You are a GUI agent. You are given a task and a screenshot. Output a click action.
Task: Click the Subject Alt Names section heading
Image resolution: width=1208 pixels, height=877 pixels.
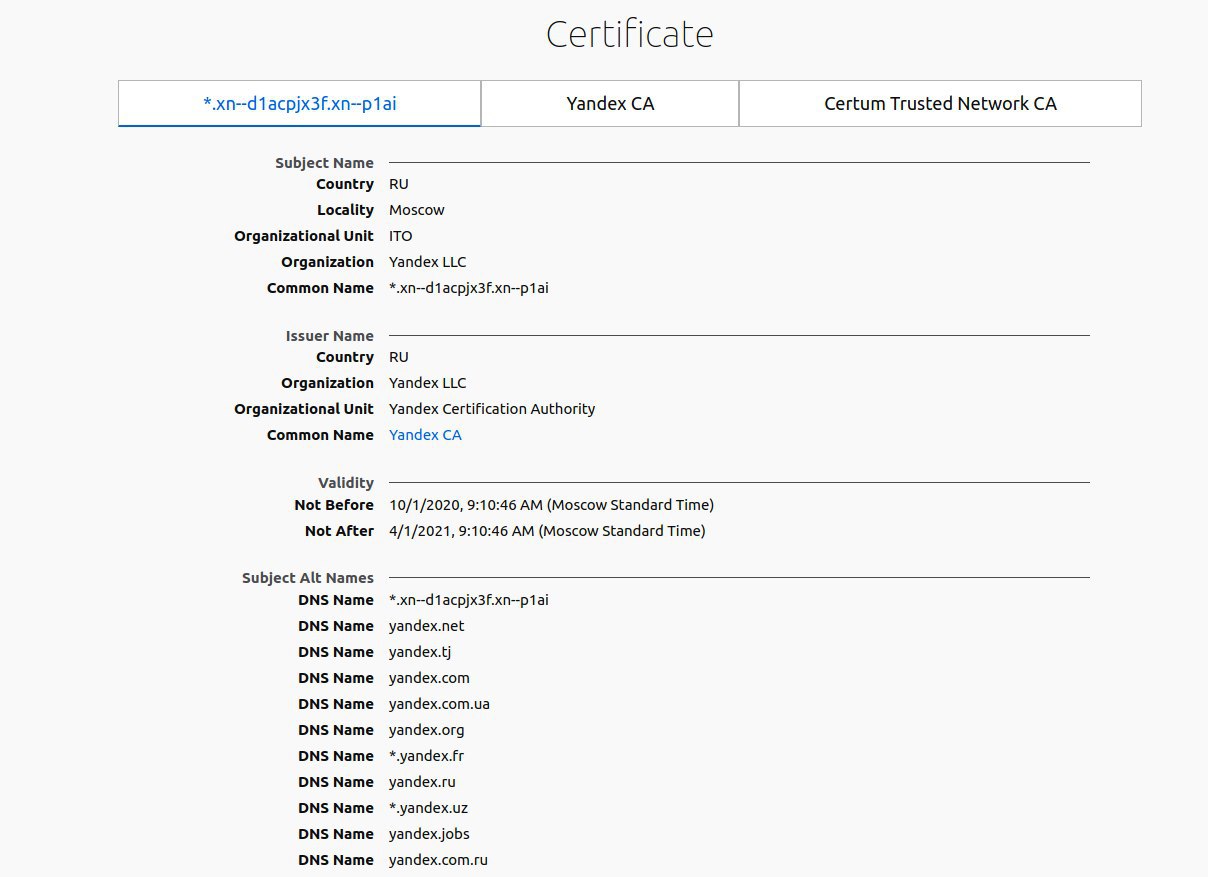(307, 577)
